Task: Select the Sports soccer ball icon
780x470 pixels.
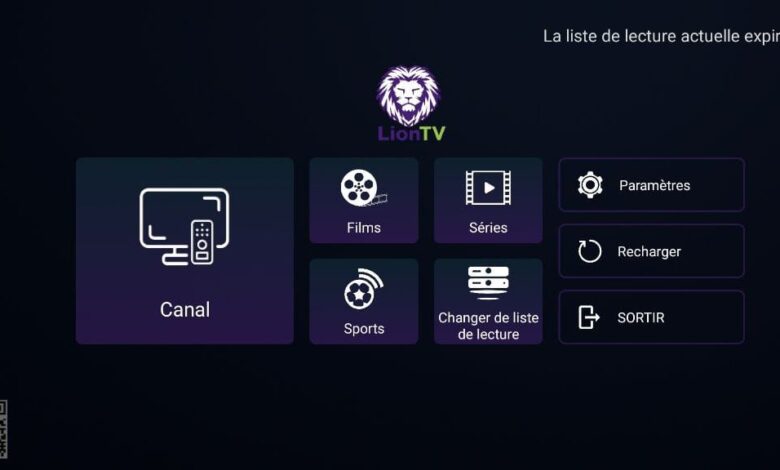Action: pyautogui.click(x=364, y=289)
